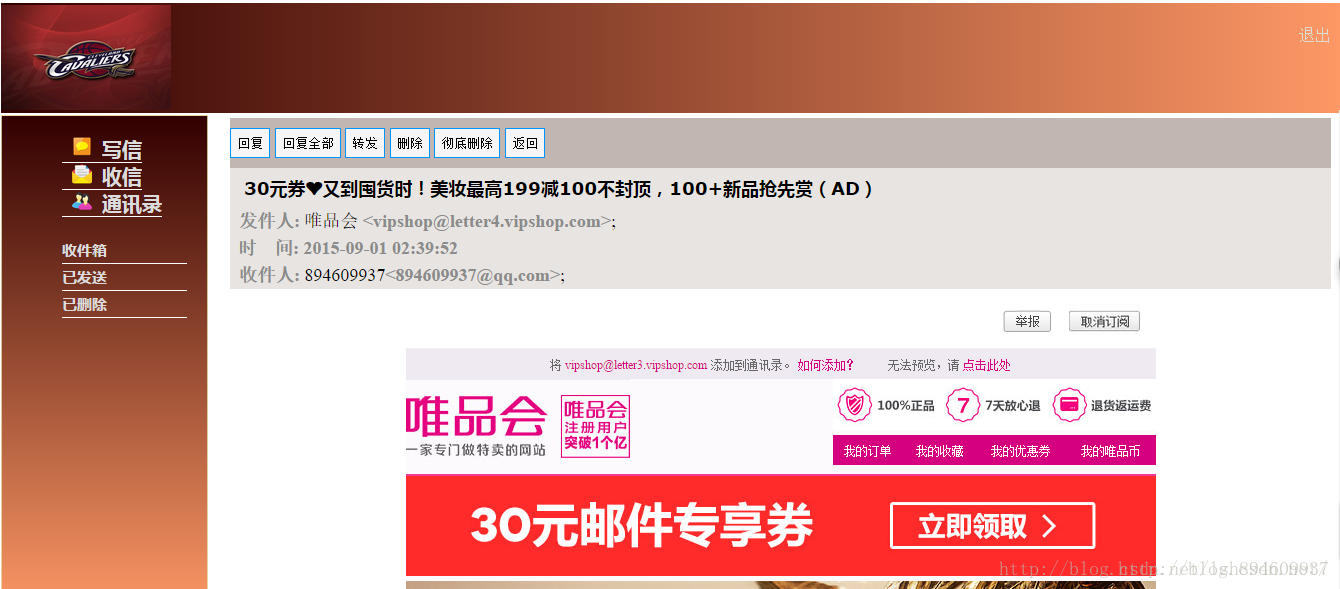Open the 已发送 sent folder
The height and width of the screenshot is (589, 1340).
[x=85, y=277]
